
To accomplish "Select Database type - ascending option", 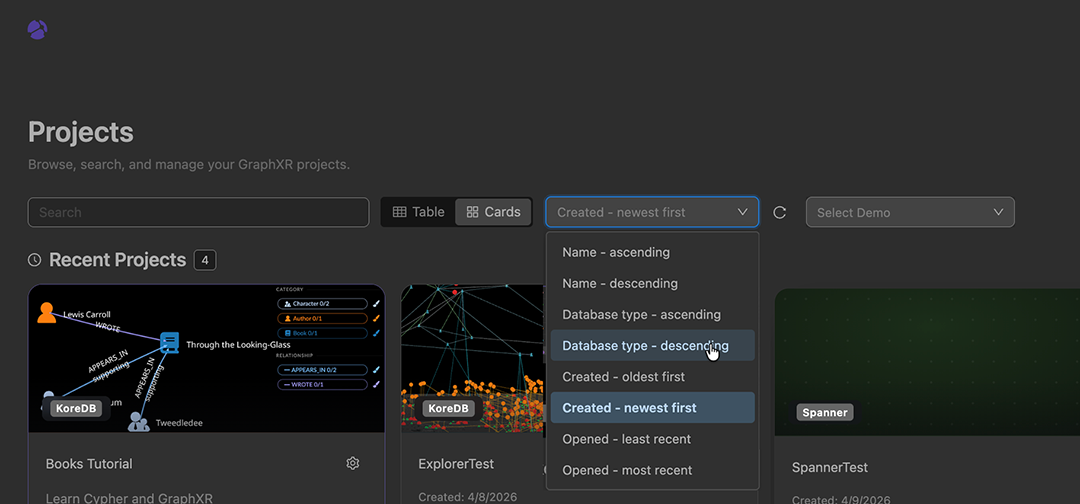I will pos(652,314).
